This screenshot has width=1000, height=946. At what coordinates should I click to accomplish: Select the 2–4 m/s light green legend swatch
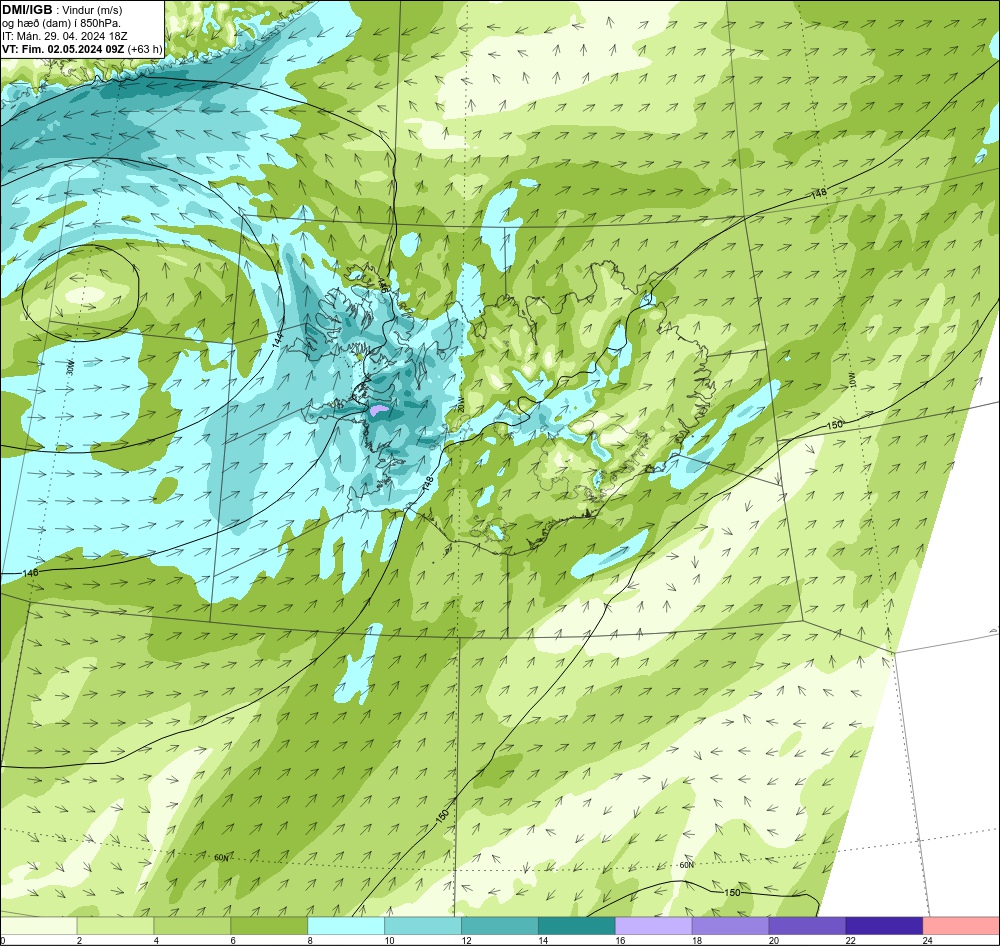point(115,926)
